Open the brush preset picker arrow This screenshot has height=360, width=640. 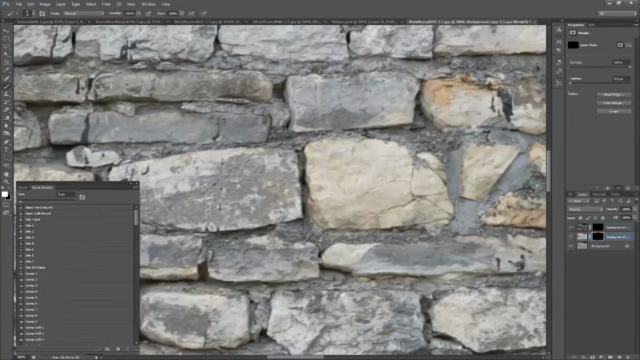click(x=34, y=13)
